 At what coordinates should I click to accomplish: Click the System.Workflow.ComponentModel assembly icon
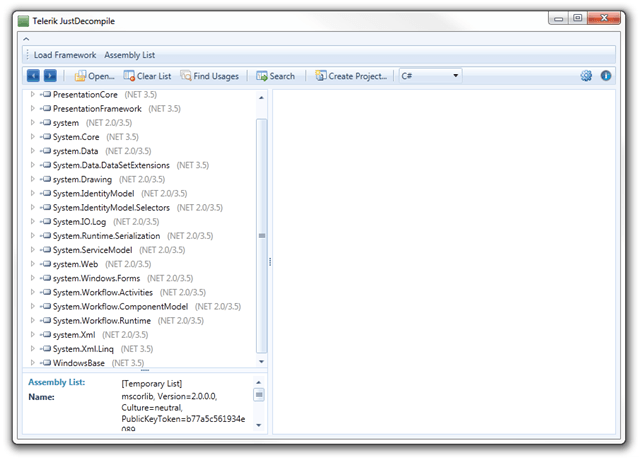46,307
